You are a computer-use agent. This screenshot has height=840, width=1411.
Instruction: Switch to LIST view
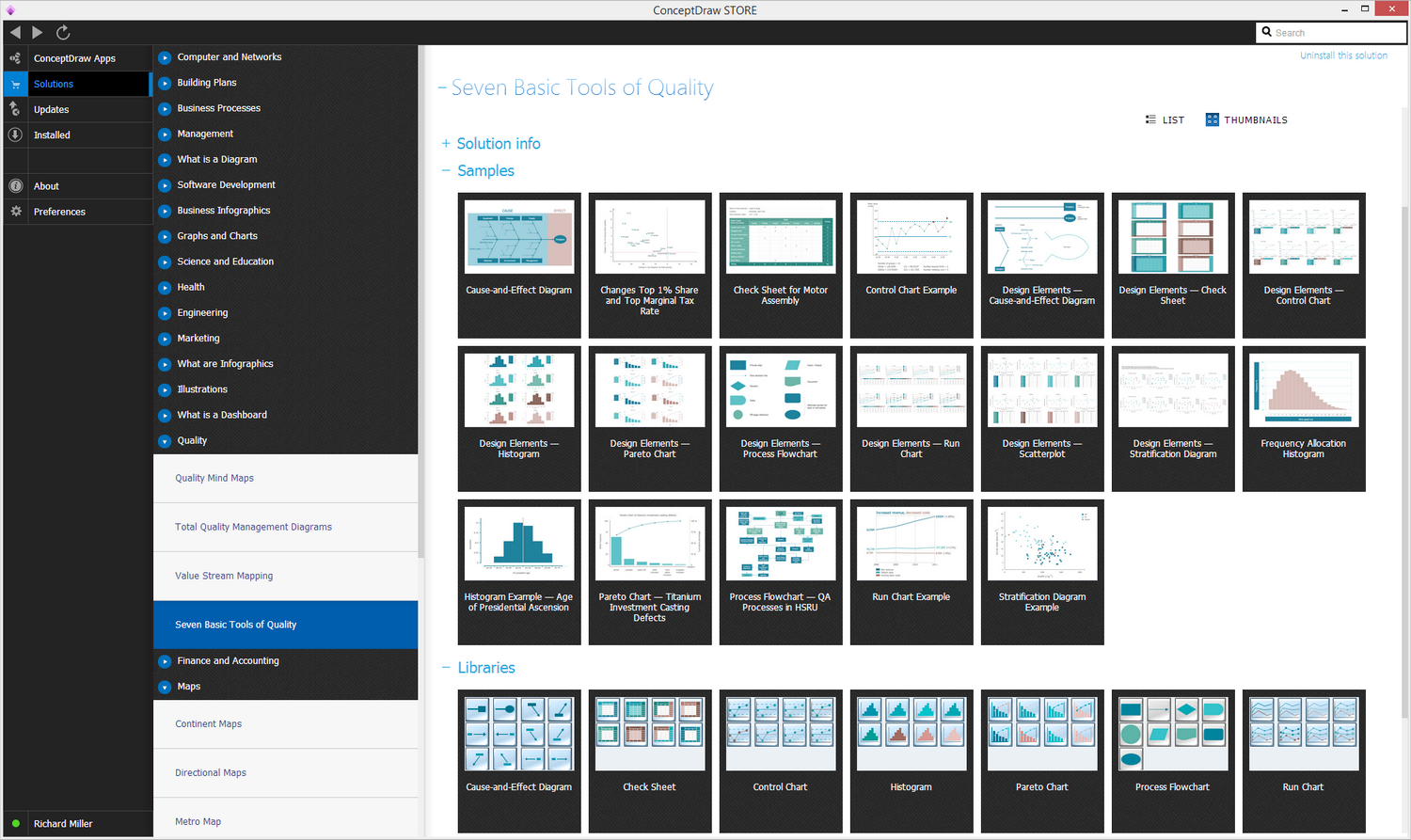pyautogui.click(x=1165, y=119)
